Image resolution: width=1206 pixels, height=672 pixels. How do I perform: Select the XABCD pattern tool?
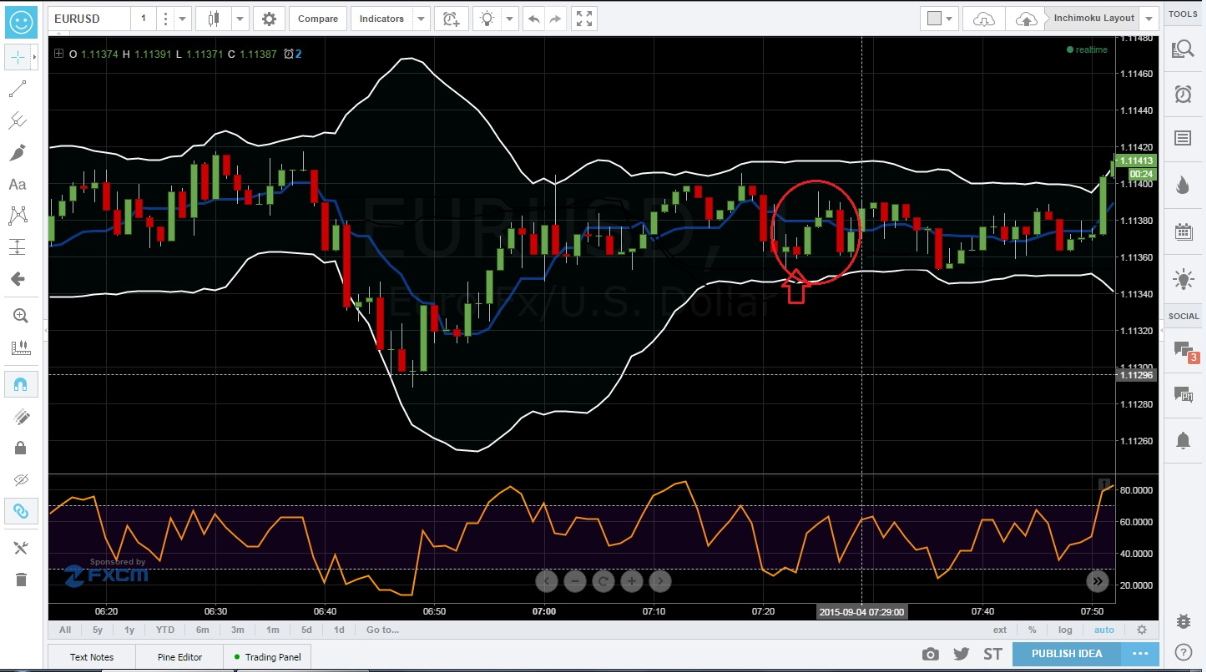click(x=18, y=215)
